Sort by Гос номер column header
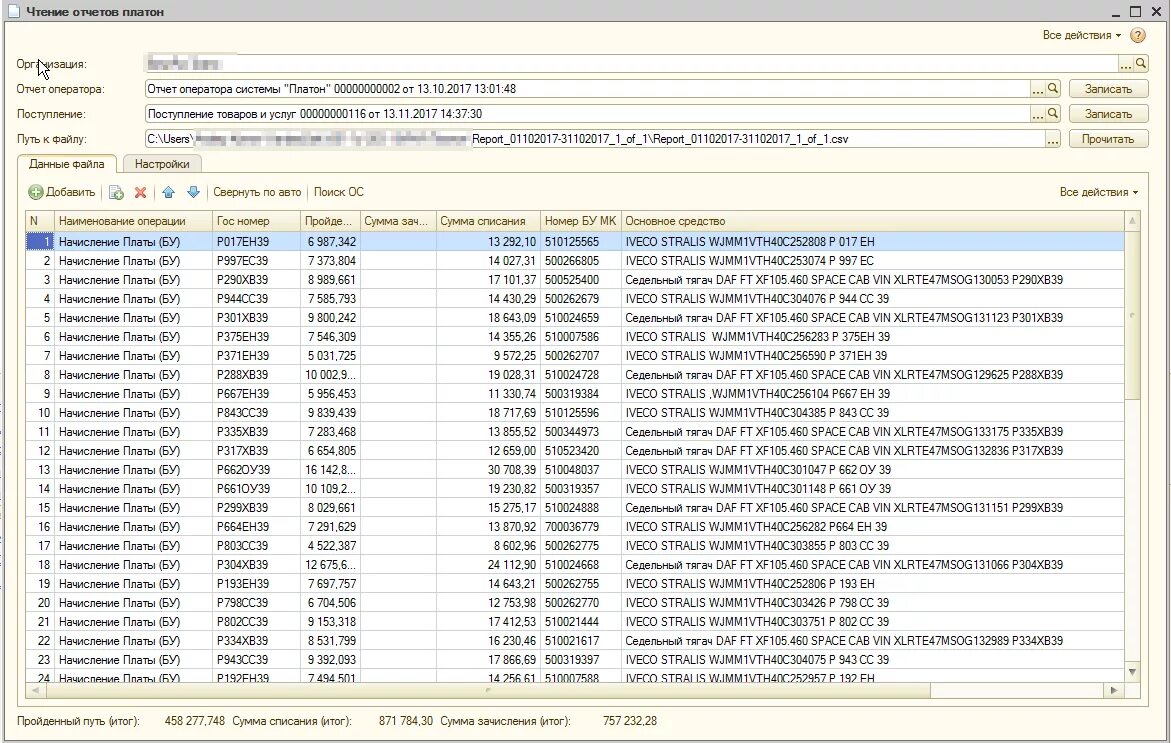This screenshot has width=1171, height=743. (x=256, y=221)
